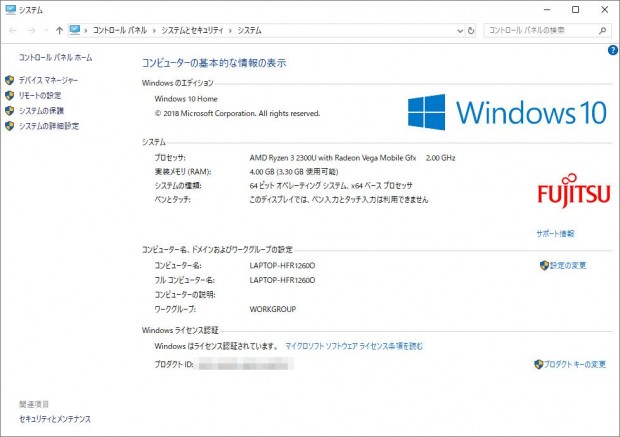Viewport: 620px width, 437px height.
Task: Open セキュリティとメンテナンス link
Action: pyautogui.click(x=55, y=419)
